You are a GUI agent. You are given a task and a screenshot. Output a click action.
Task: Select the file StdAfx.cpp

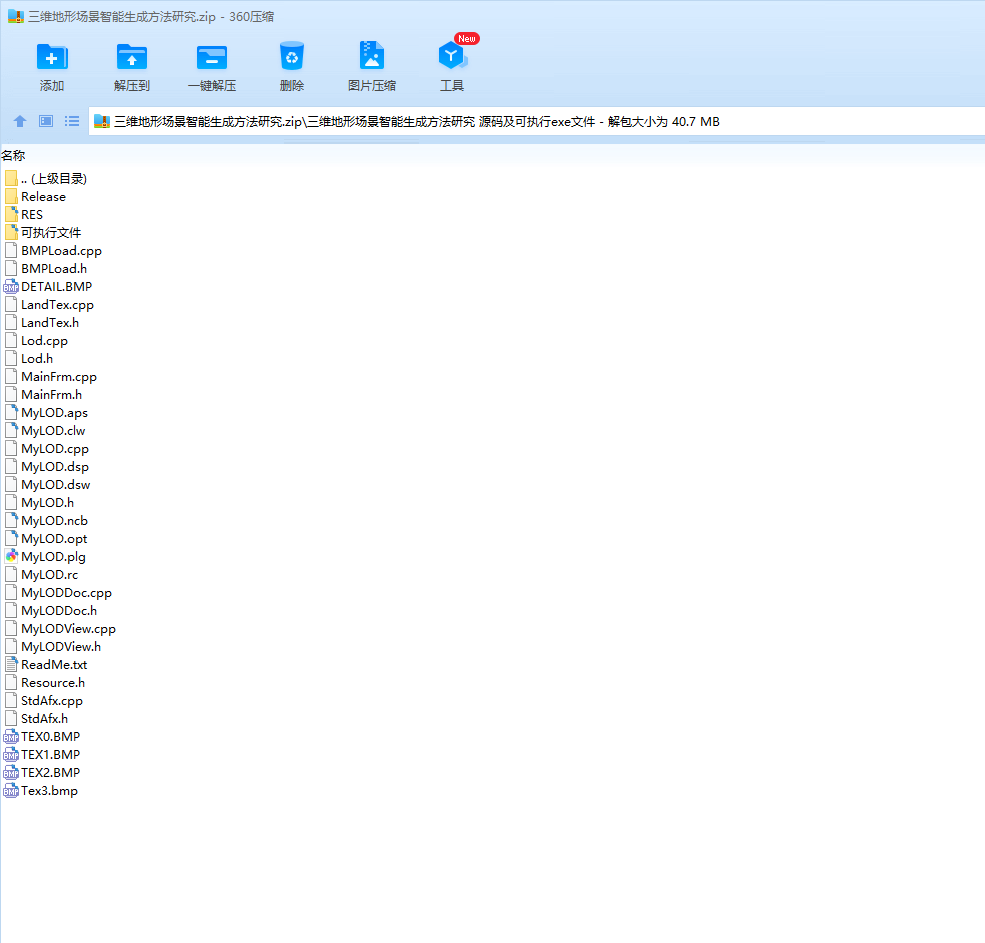43,701
